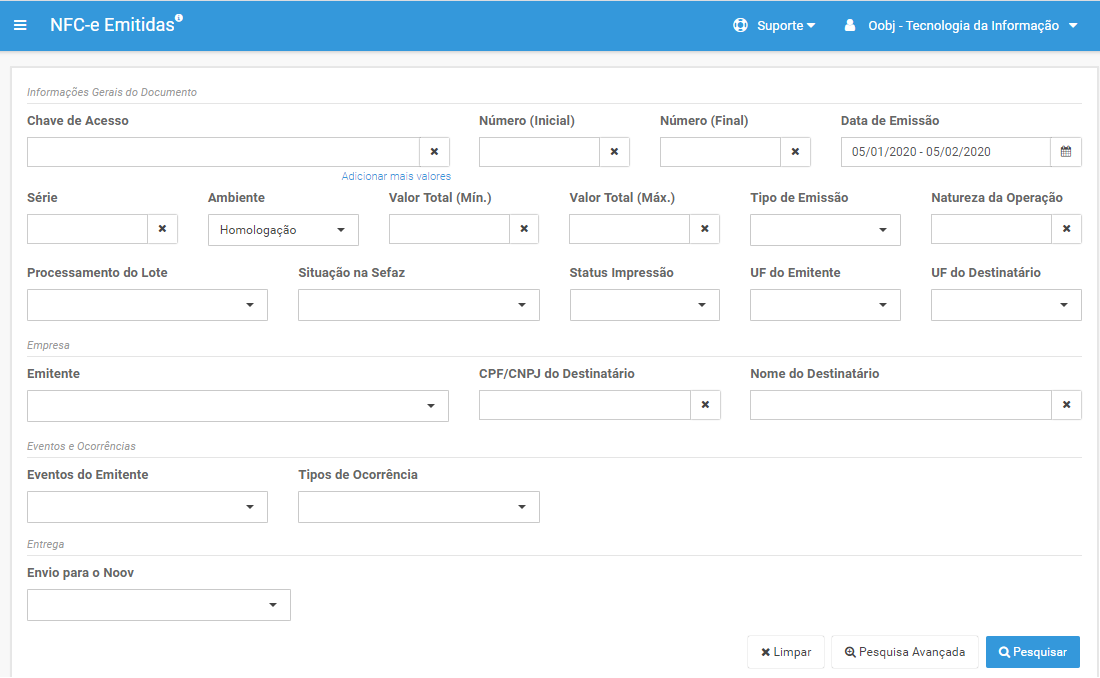Open the Suporte dropdown menu
The height and width of the screenshot is (678, 1100).
786,25
